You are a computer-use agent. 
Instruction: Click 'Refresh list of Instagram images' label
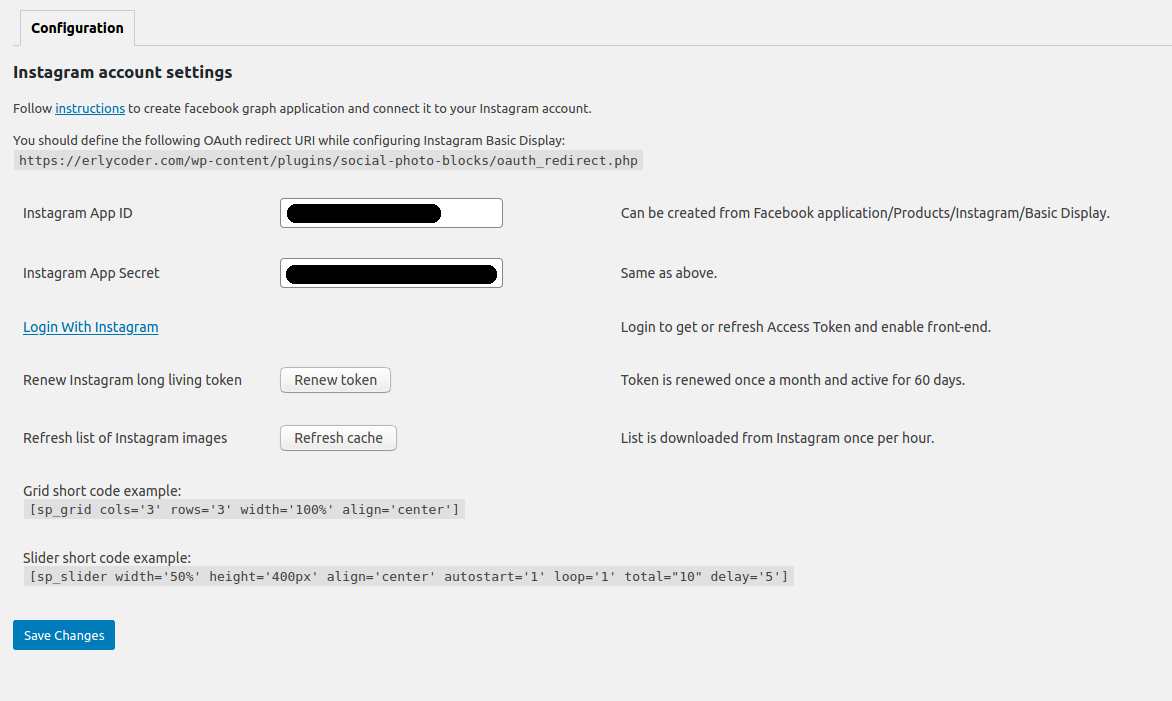(x=125, y=438)
